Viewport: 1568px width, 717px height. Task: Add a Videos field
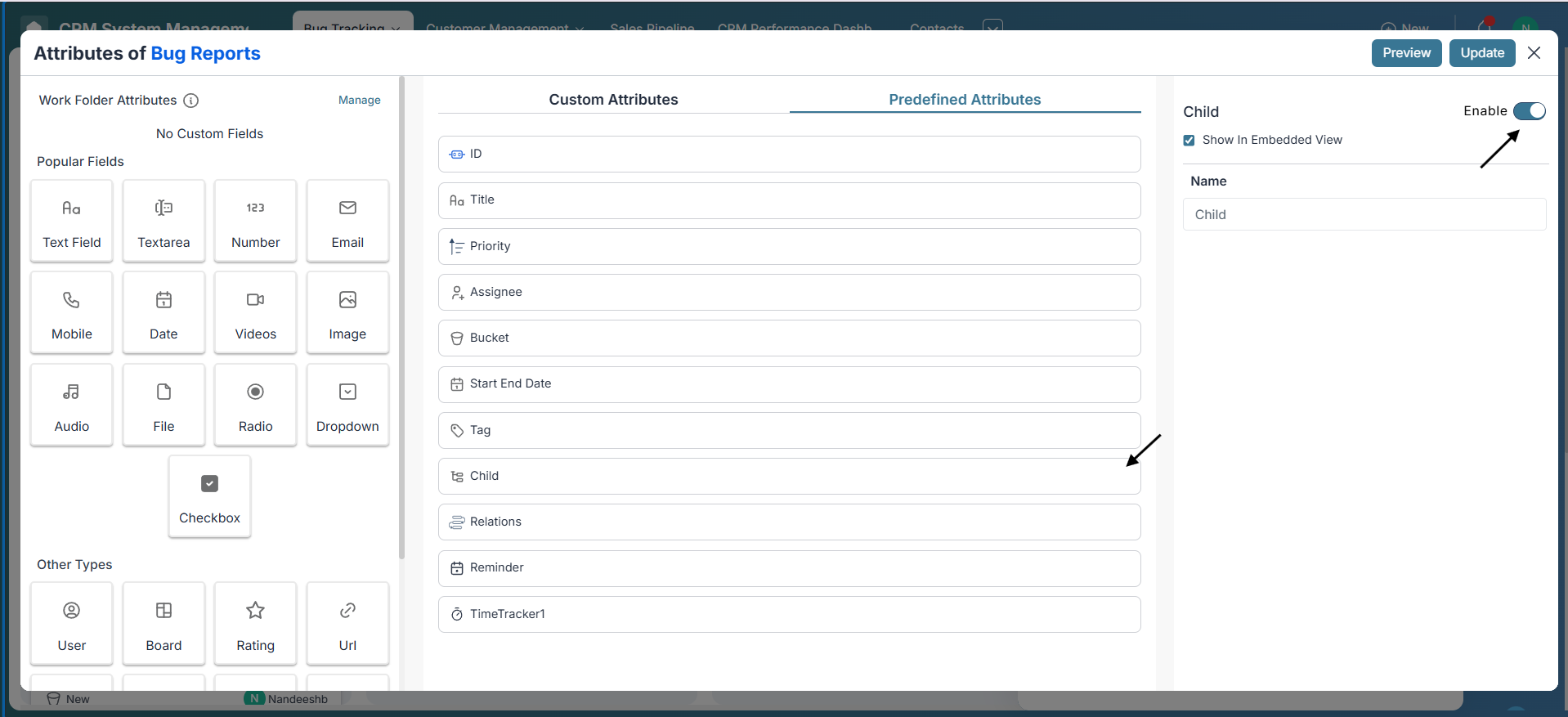click(256, 313)
